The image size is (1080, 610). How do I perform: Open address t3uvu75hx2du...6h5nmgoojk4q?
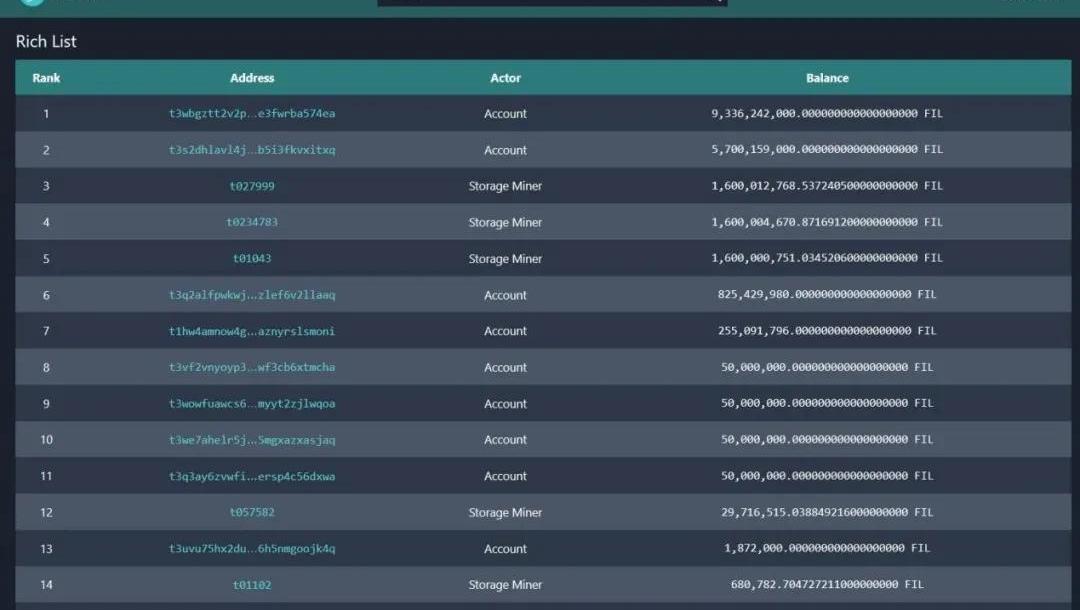[x=252, y=549]
